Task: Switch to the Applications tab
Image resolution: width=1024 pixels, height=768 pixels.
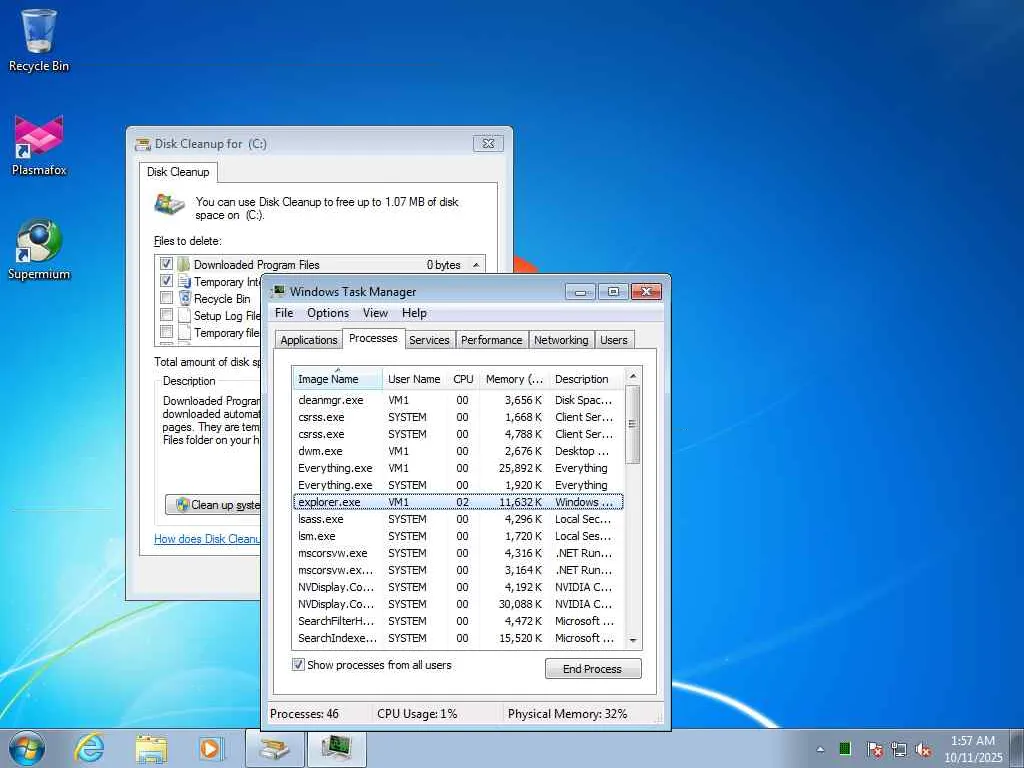Action: [308, 340]
